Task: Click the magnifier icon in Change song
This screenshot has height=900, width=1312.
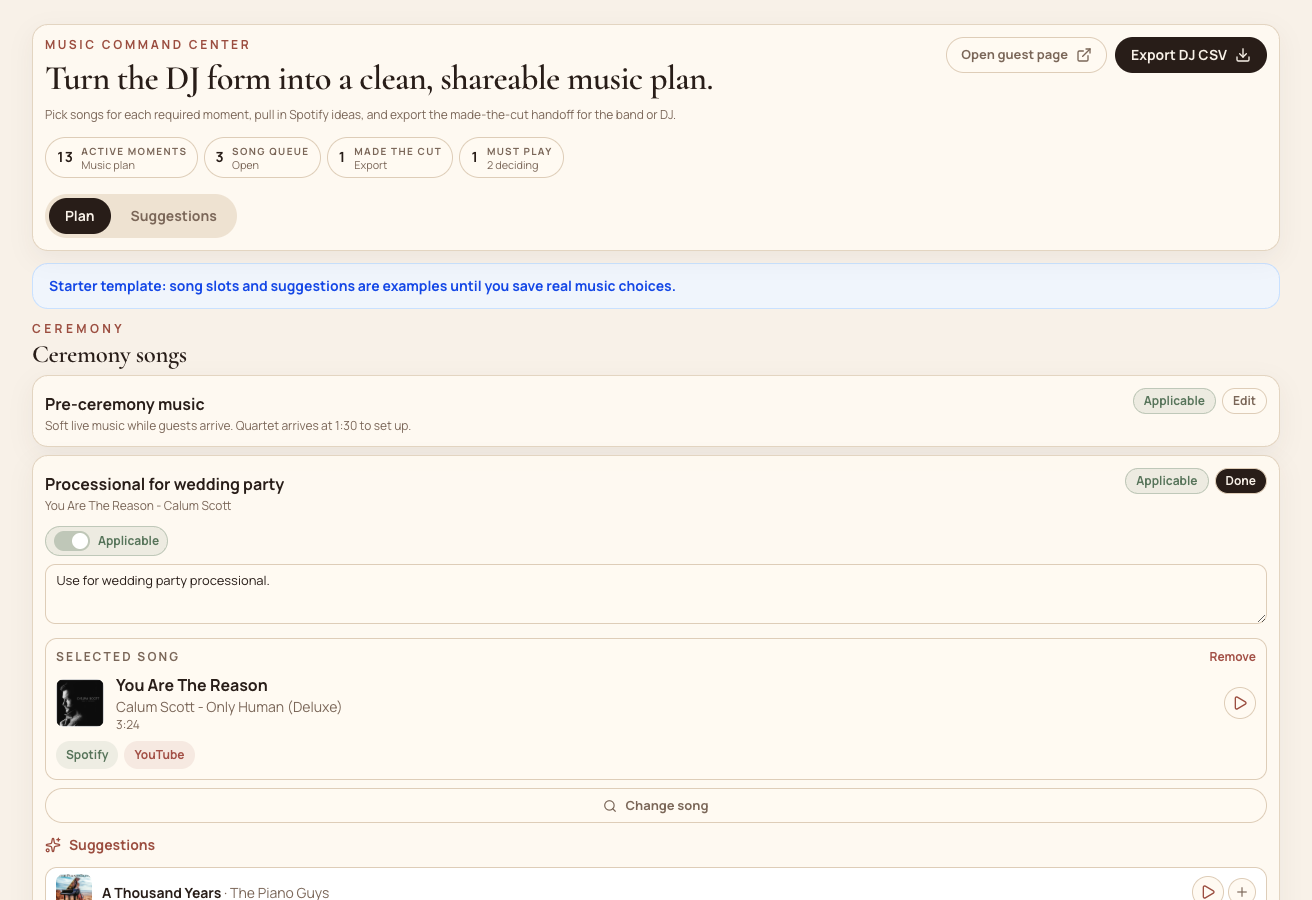Action: [610, 806]
